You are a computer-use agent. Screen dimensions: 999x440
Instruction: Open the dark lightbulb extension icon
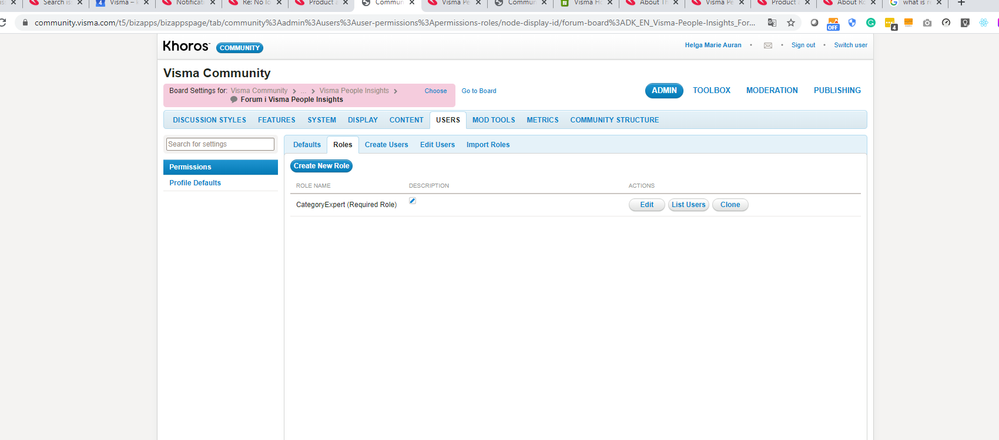click(965, 23)
